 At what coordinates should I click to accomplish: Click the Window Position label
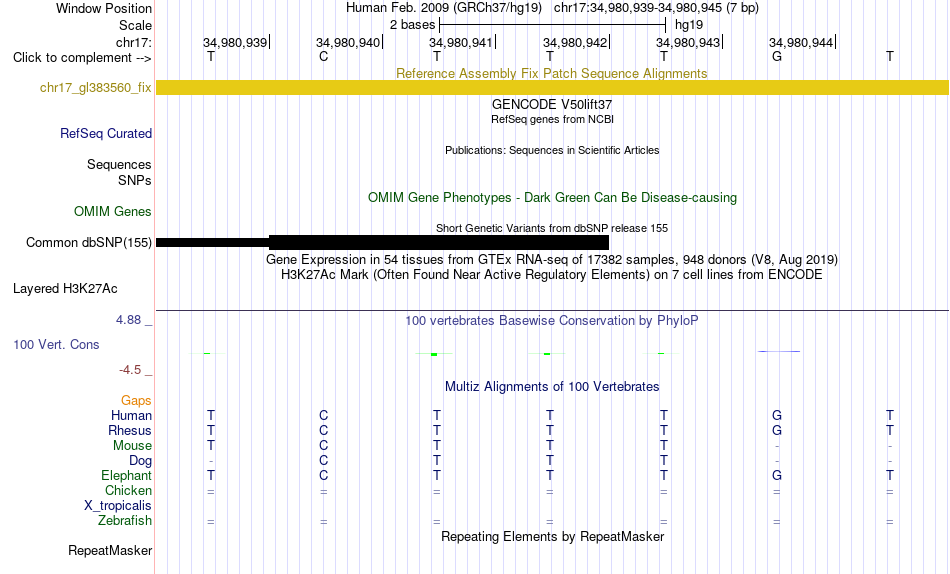coord(104,8)
